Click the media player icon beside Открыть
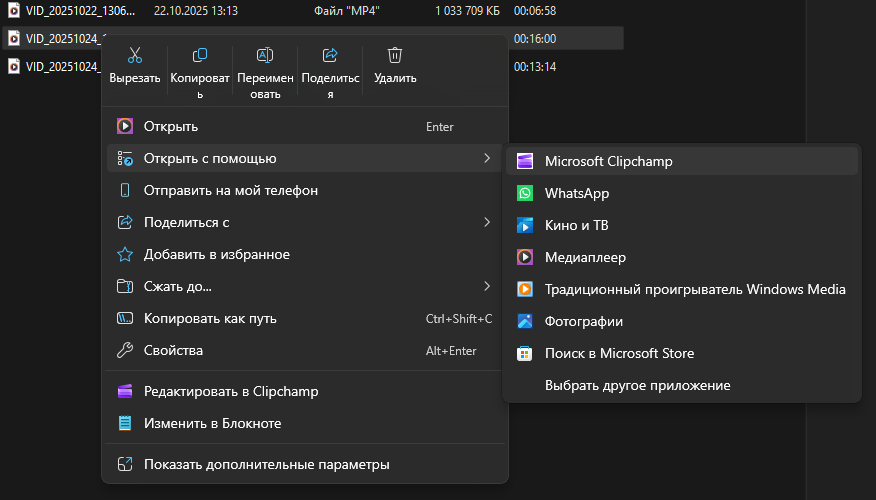 click(x=125, y=126)
